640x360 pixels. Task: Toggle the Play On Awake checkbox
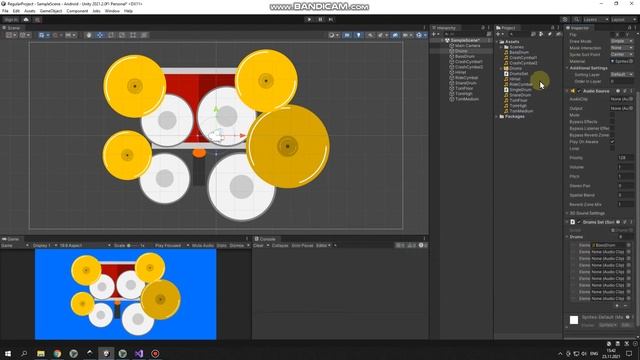612,142
